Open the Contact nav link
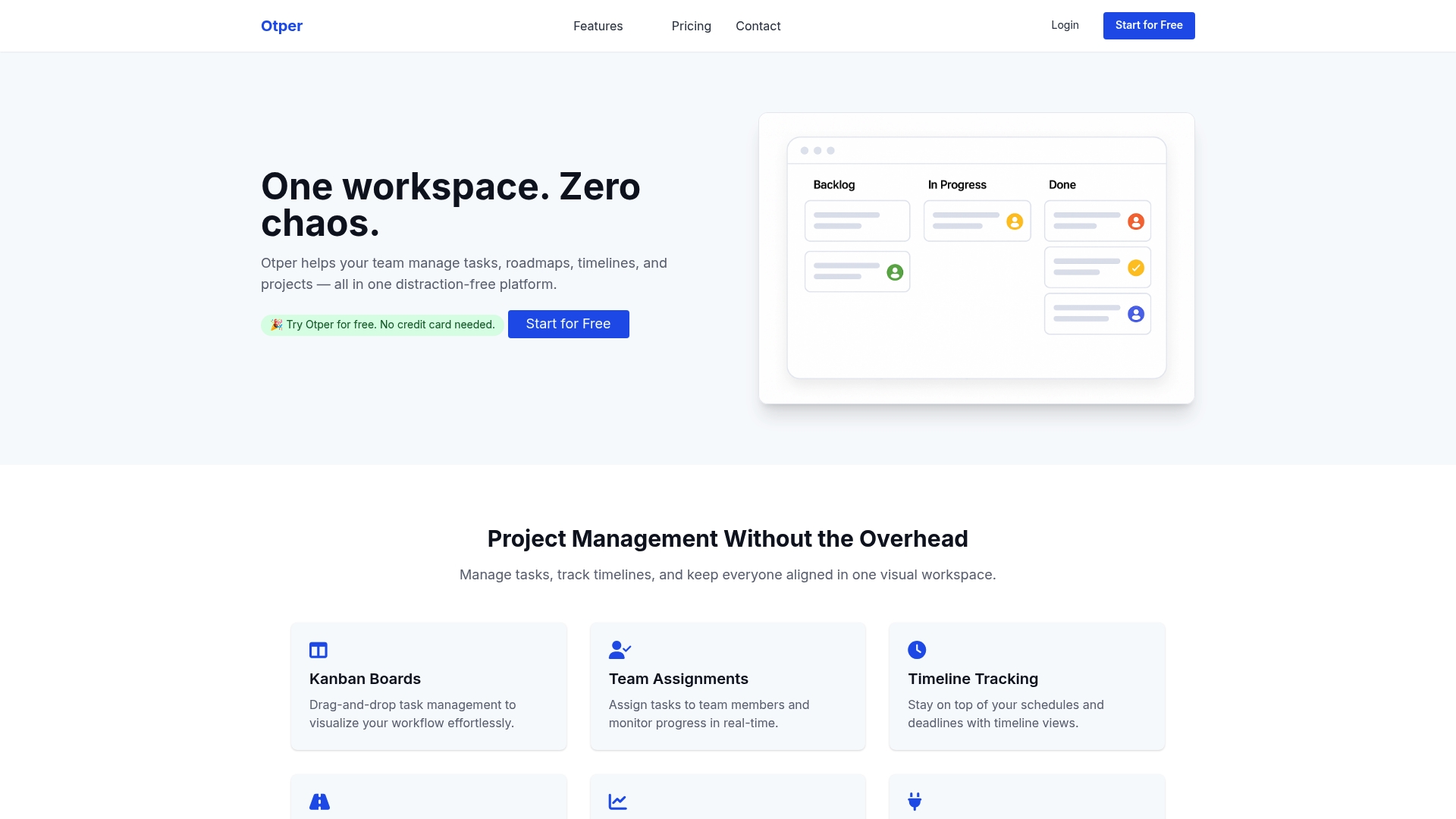The image size is (1456, 819). coord(758,26)
